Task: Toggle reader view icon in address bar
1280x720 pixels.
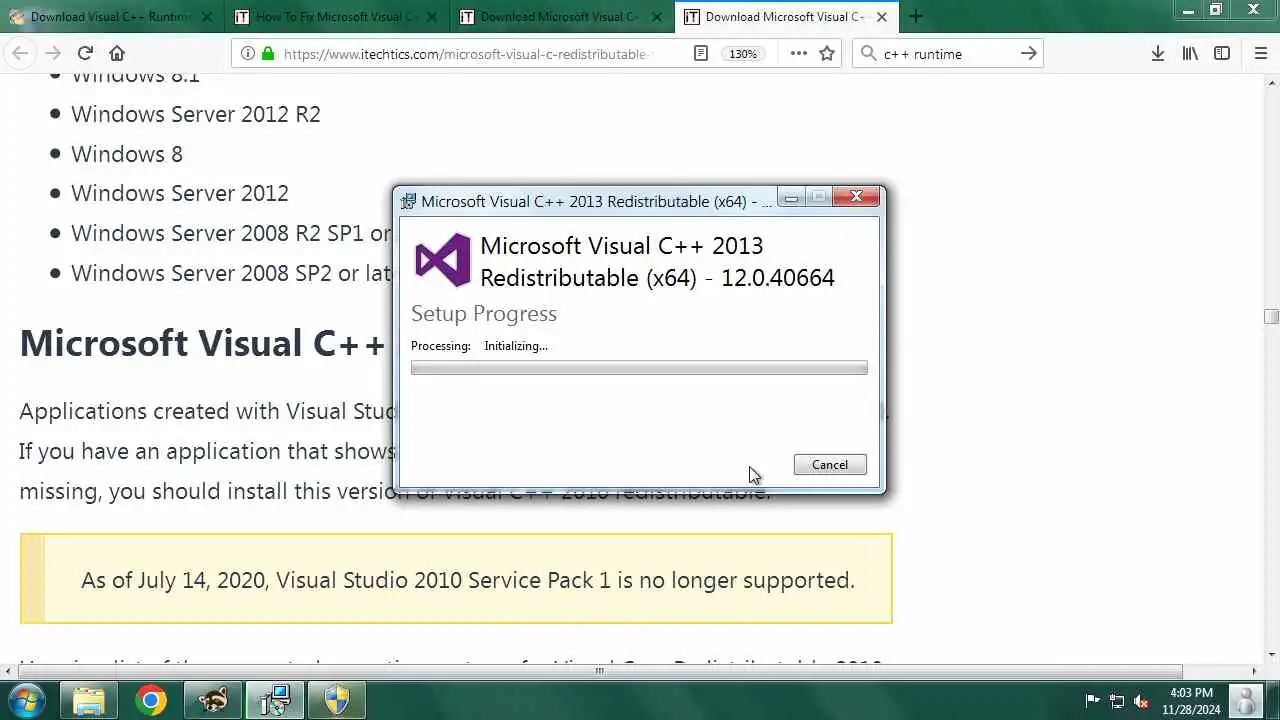Action: pos(701,54)
